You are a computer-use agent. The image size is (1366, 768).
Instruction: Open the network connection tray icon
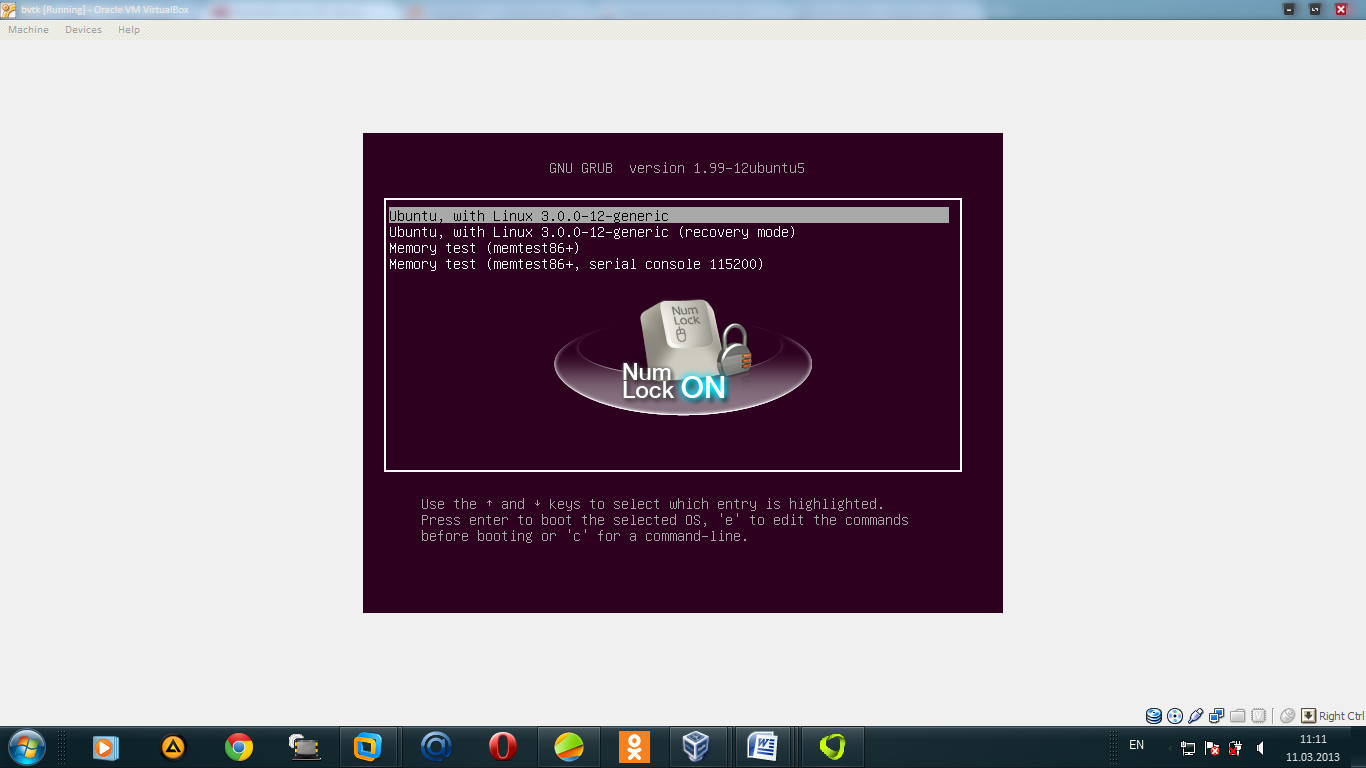1188,748
